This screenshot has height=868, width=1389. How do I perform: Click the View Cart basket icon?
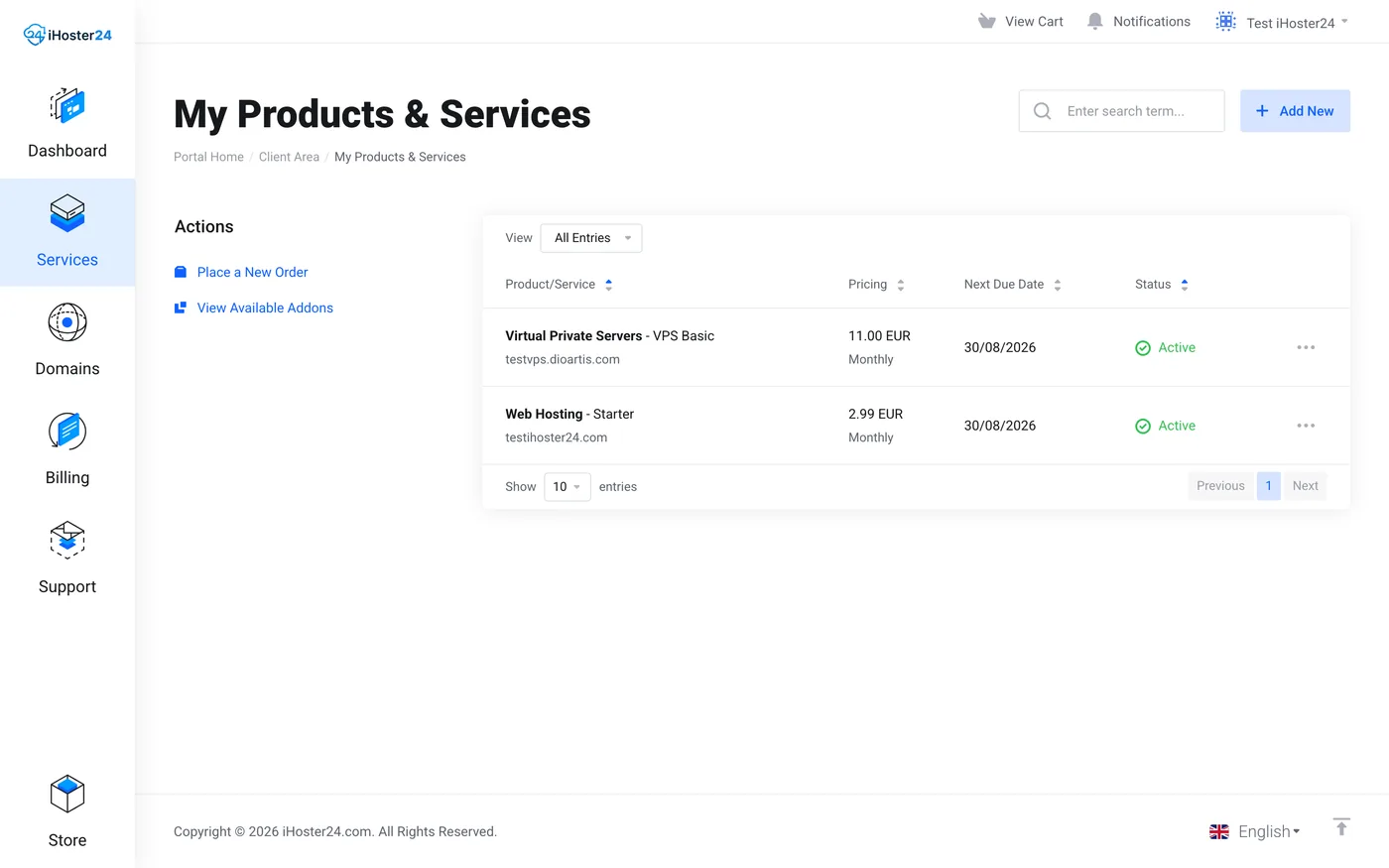point(986,21)
